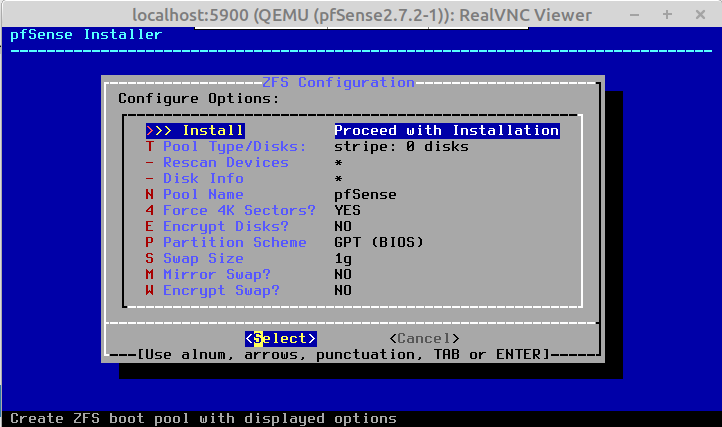
Task: Click 'Proceed with Installation' text
Action: [447, 130]
